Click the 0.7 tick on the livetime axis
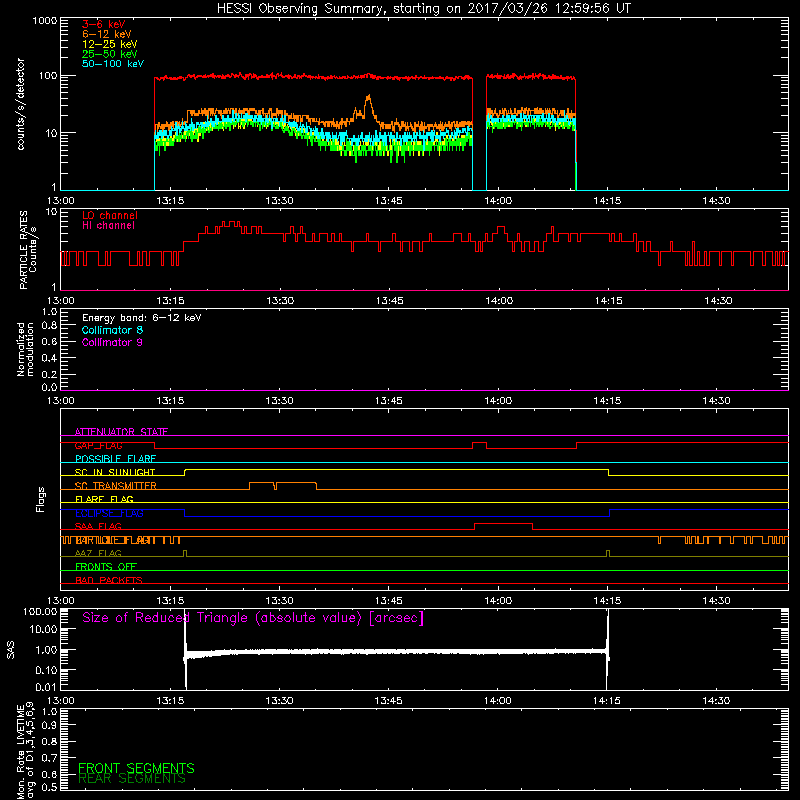This screenshot has height=800, width=800. pos(49,757)
